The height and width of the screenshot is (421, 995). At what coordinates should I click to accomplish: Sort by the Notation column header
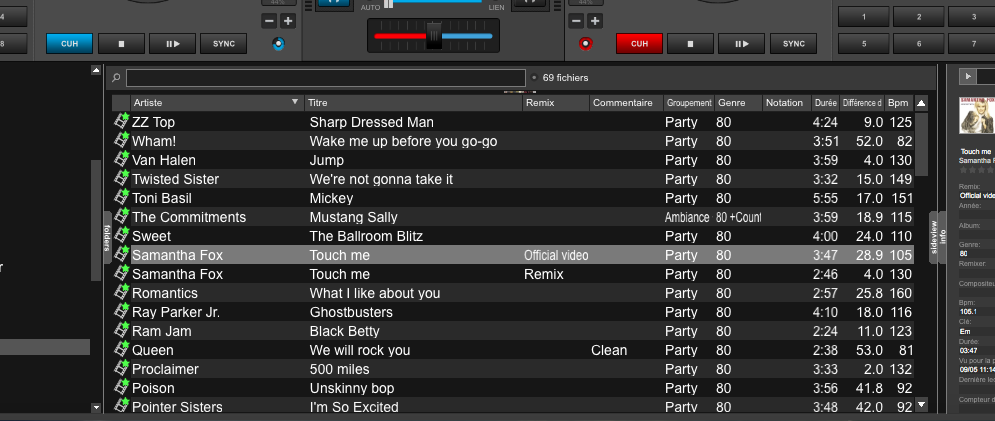pyautogui.click(x=786, y=103)
